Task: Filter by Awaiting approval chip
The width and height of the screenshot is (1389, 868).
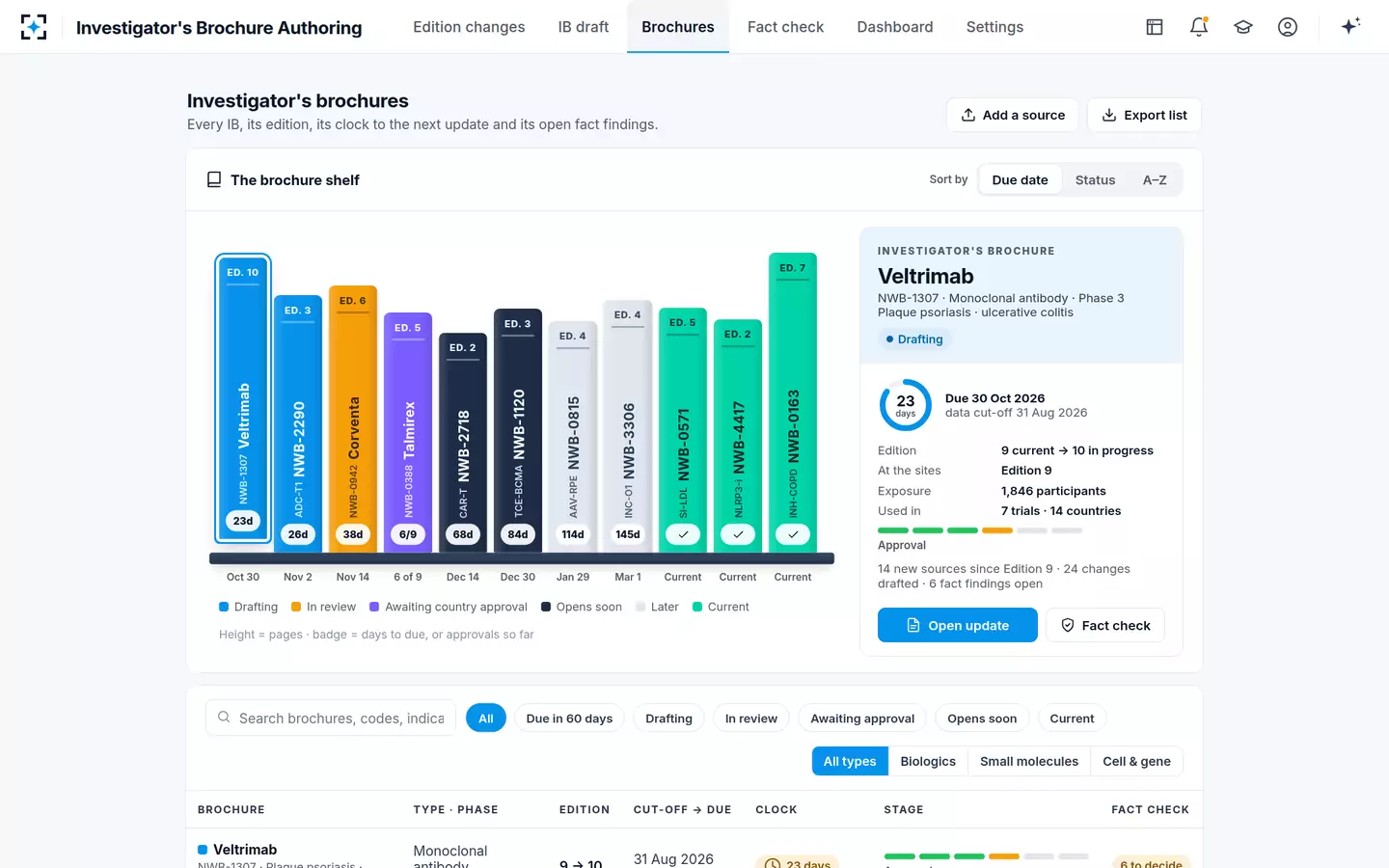Action: click(x=862, y=719)
